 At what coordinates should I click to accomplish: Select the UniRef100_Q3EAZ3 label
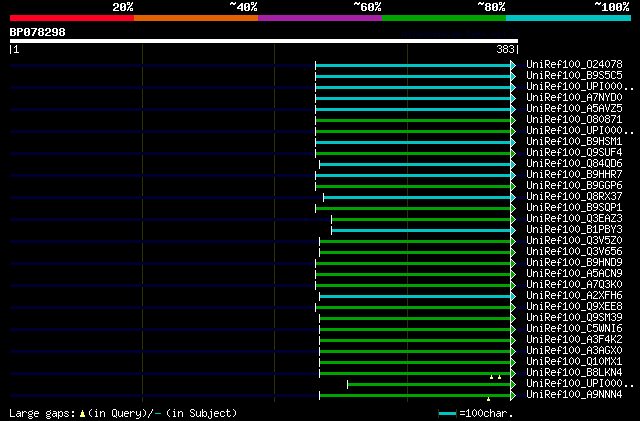pos(574,219)
